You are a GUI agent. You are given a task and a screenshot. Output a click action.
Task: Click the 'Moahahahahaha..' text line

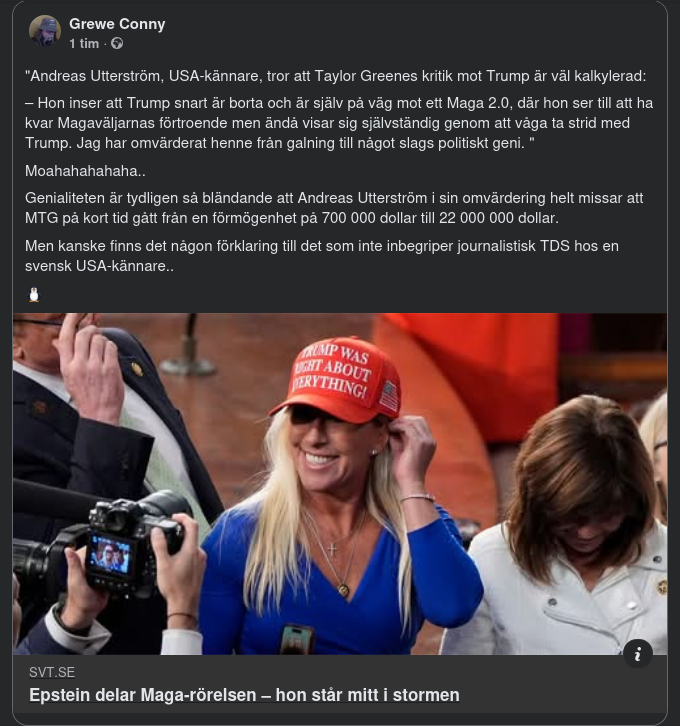85,171
